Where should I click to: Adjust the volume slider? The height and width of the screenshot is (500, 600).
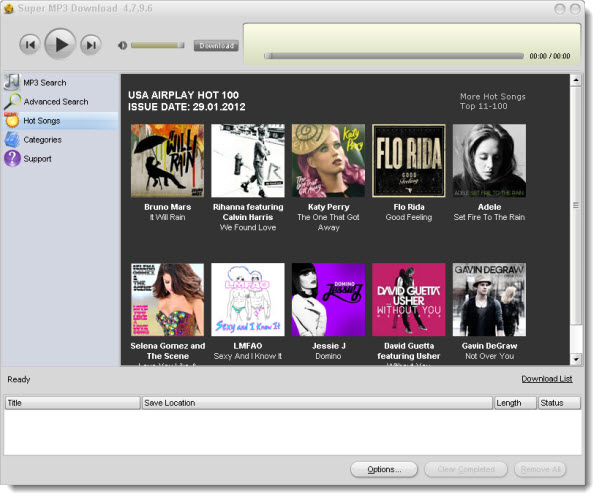point(158,46)
